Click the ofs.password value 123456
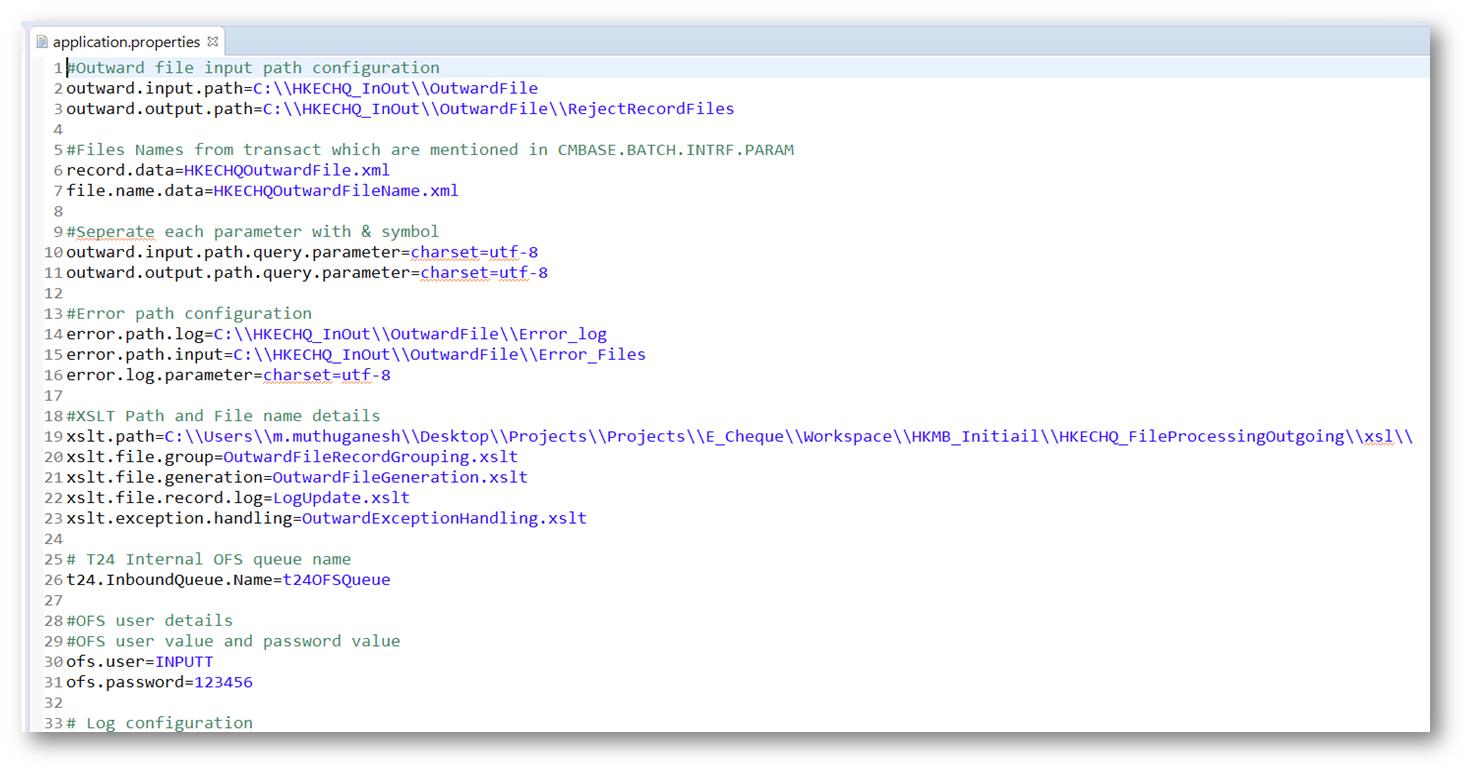1472x774 pixels. 223,682
